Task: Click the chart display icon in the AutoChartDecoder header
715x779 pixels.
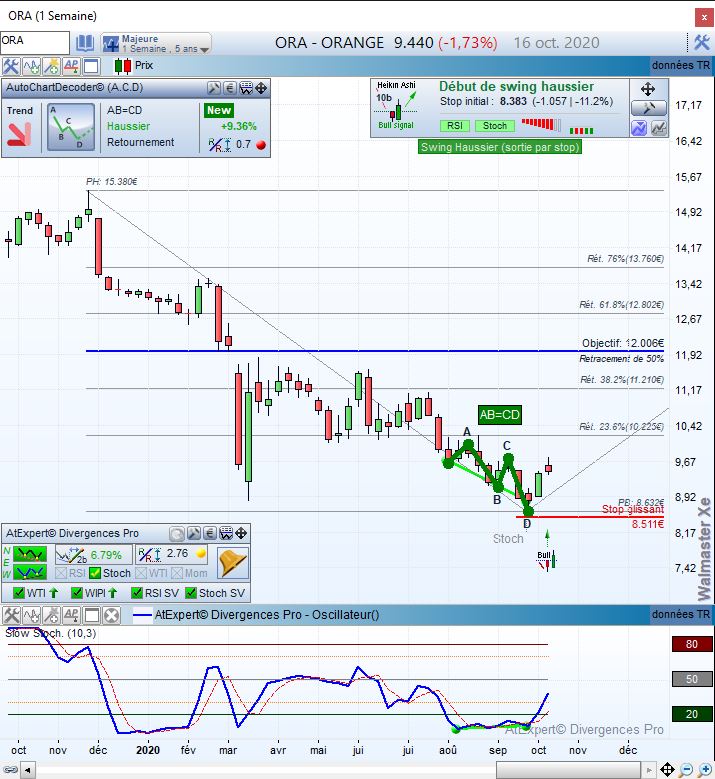Action: coord(246,88)
